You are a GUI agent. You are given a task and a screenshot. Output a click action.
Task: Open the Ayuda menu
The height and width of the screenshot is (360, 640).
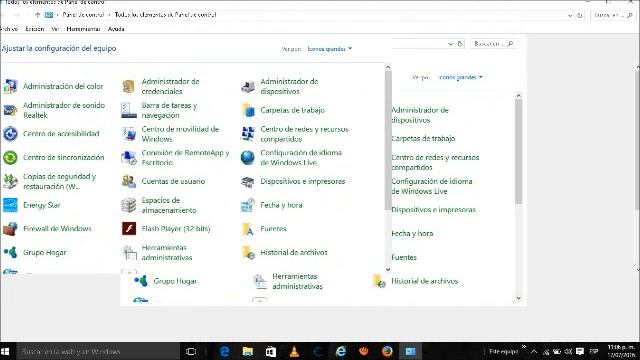(116, 29)
